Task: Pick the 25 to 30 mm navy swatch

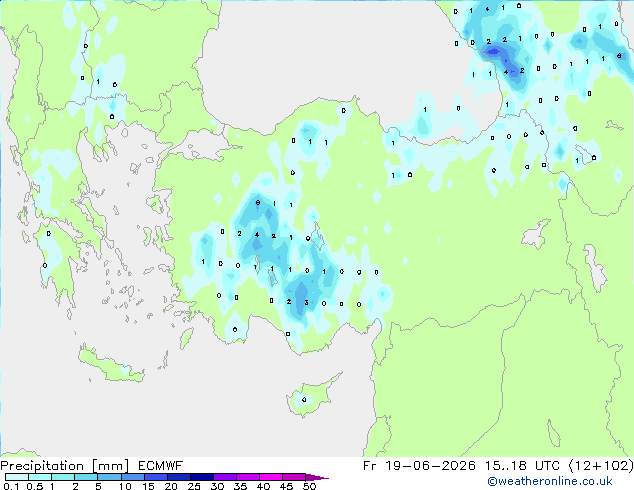Action: click(201, 477)
